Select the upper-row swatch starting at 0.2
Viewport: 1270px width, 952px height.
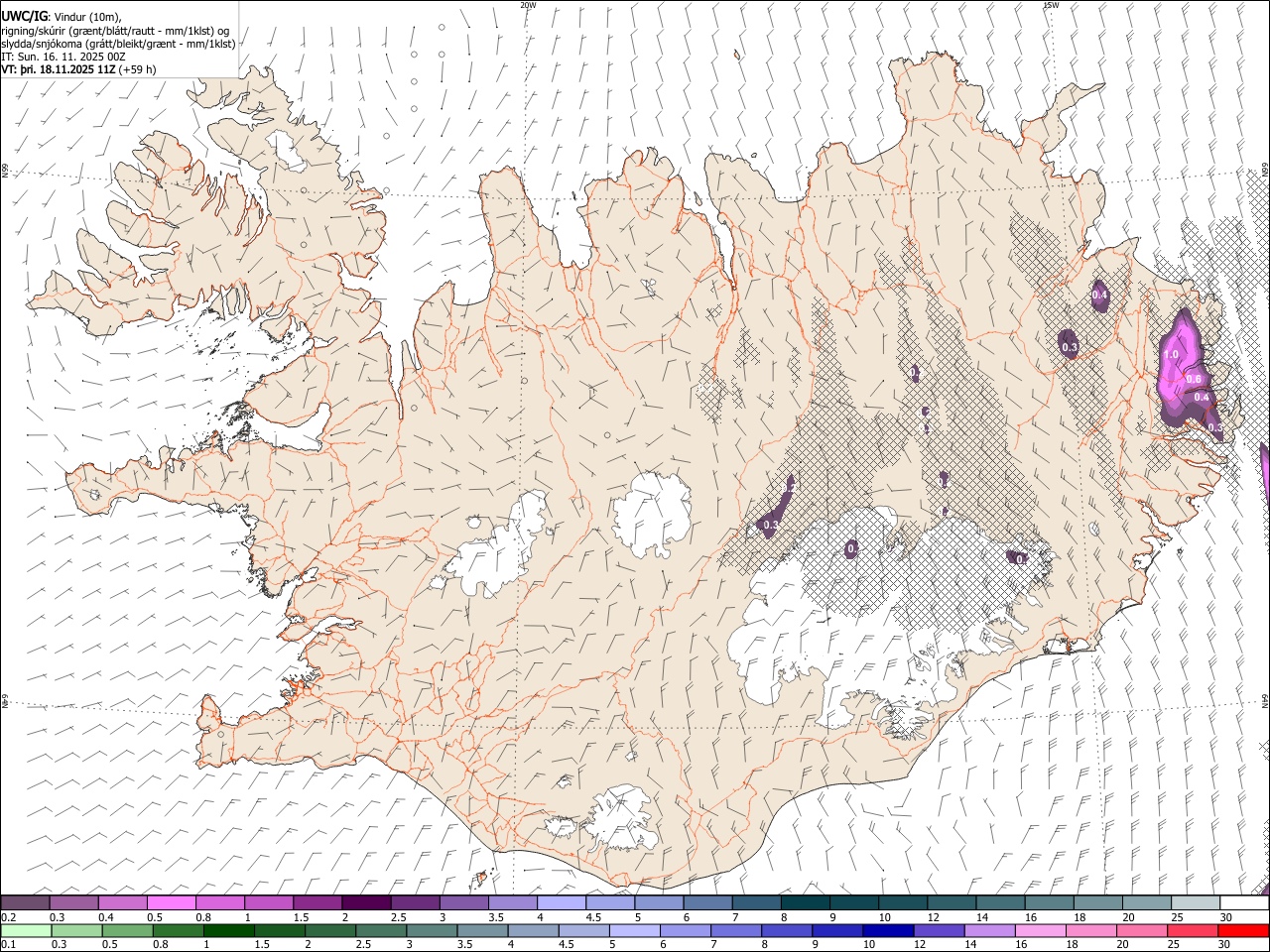coord(25,902)
